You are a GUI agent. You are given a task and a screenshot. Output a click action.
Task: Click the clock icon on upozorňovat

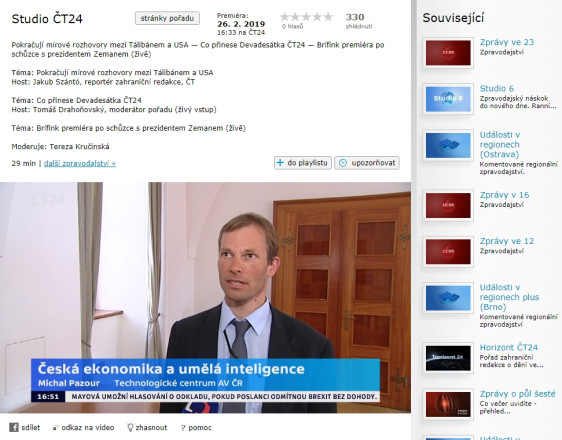(343, 163)
